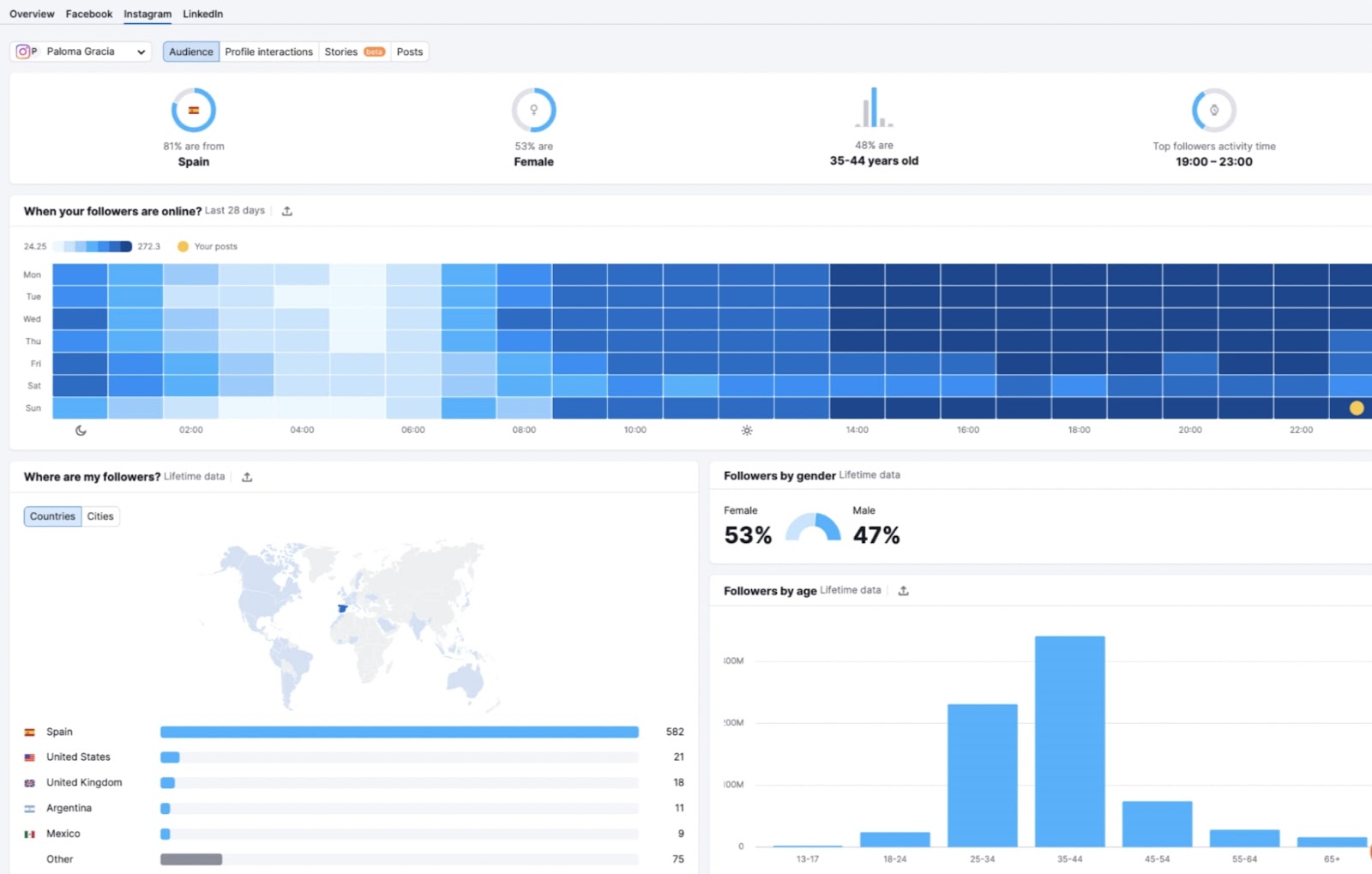Select the Countries toggle button
The image size is (1372, 874).
tap(51, 515)
